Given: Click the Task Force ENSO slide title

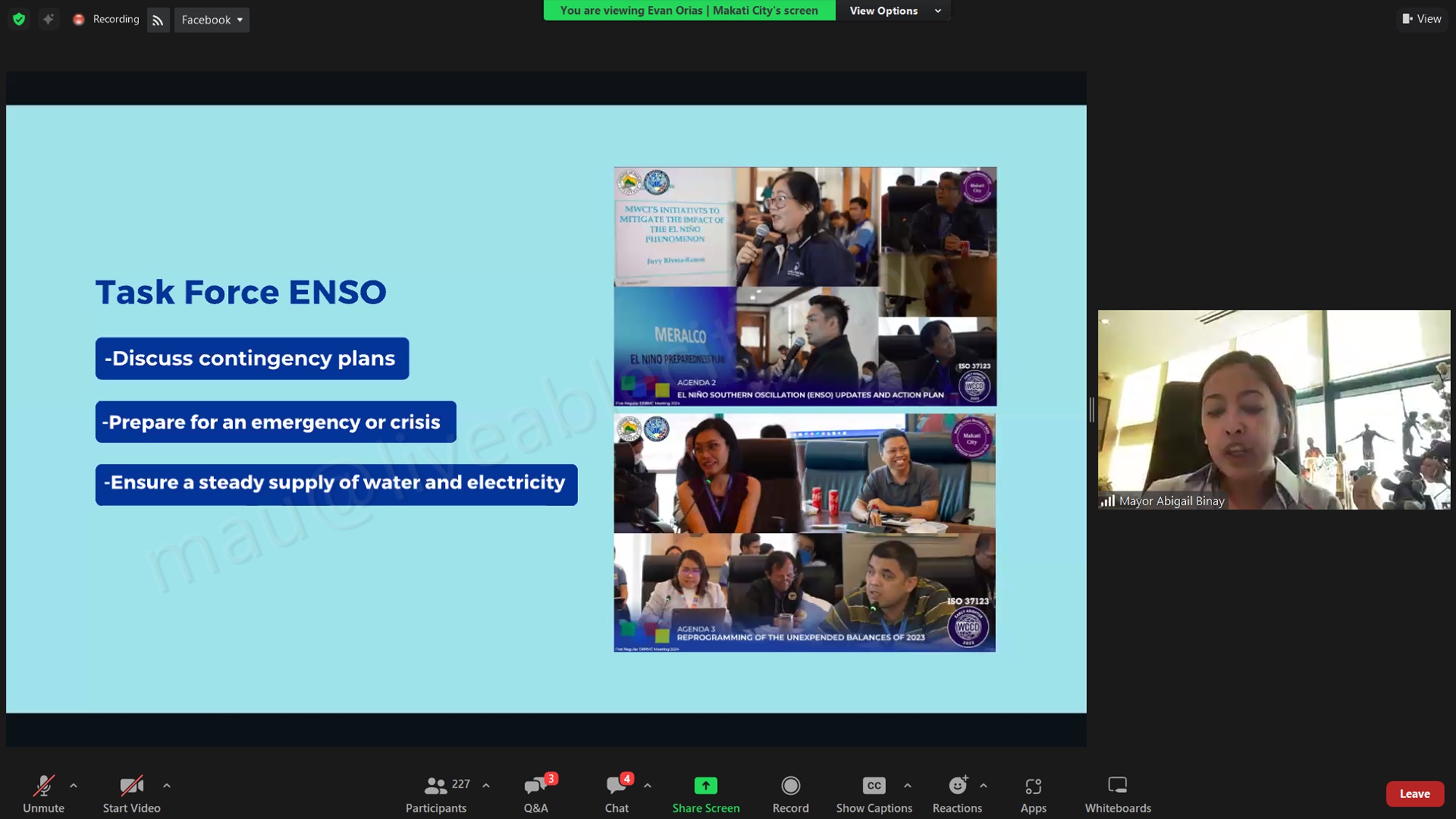Looking at the screenshot, I should coord(241,292).
